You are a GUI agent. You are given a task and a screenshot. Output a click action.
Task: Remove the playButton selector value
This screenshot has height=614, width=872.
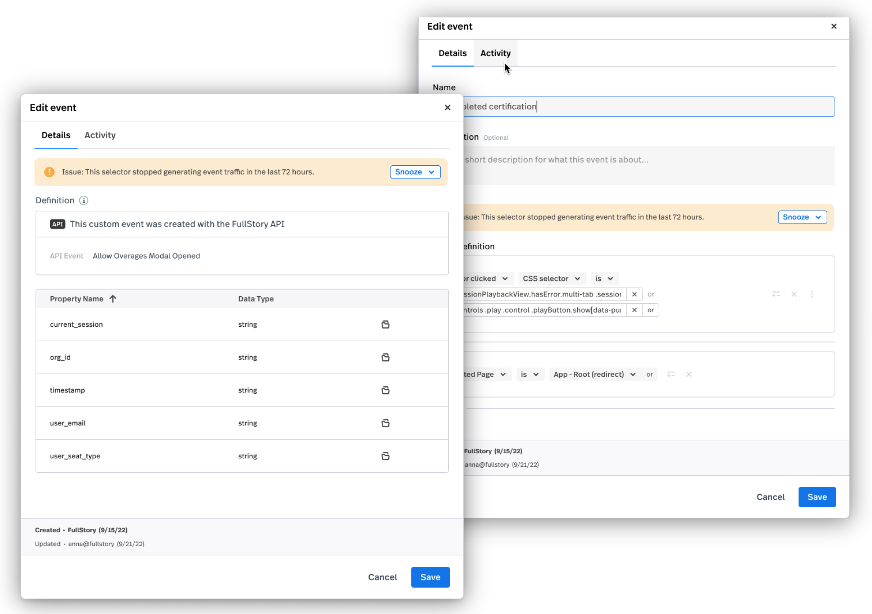(634, 310)
